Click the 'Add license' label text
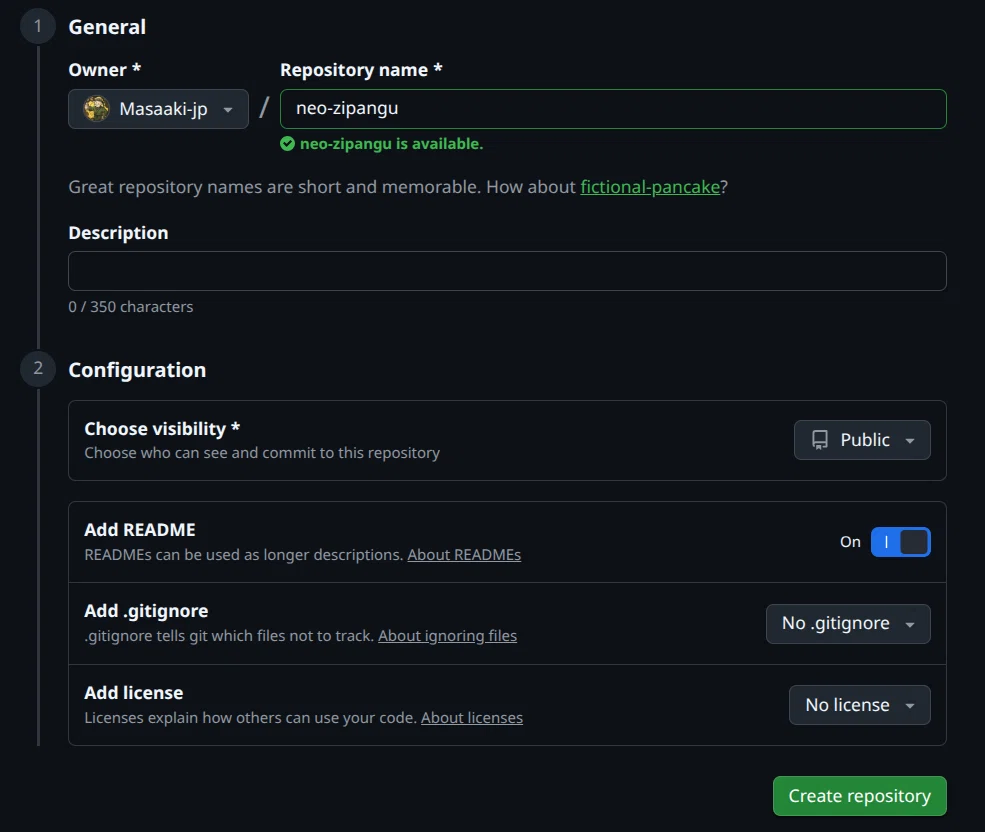The width and height of the screenshot is (985, 832). (x=134, y=692)
